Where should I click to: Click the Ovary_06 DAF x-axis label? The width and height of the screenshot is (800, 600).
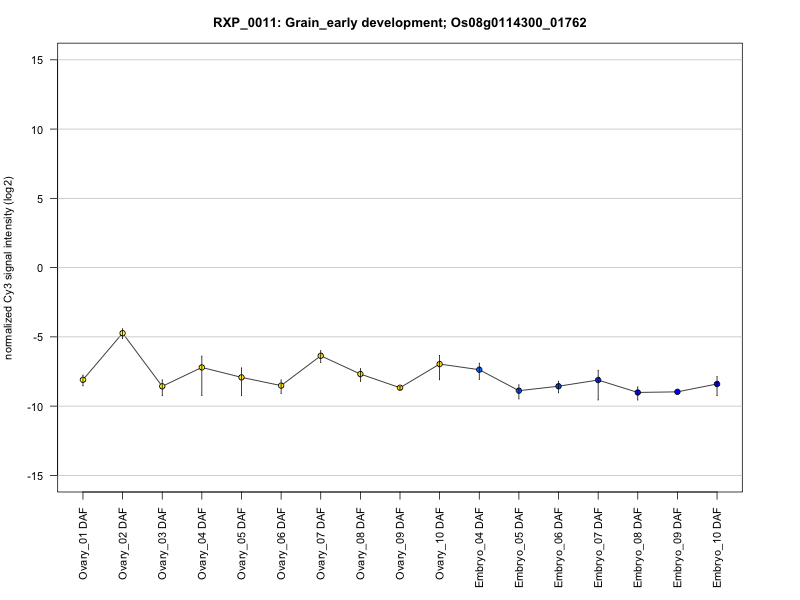click(x=281, y=544)
